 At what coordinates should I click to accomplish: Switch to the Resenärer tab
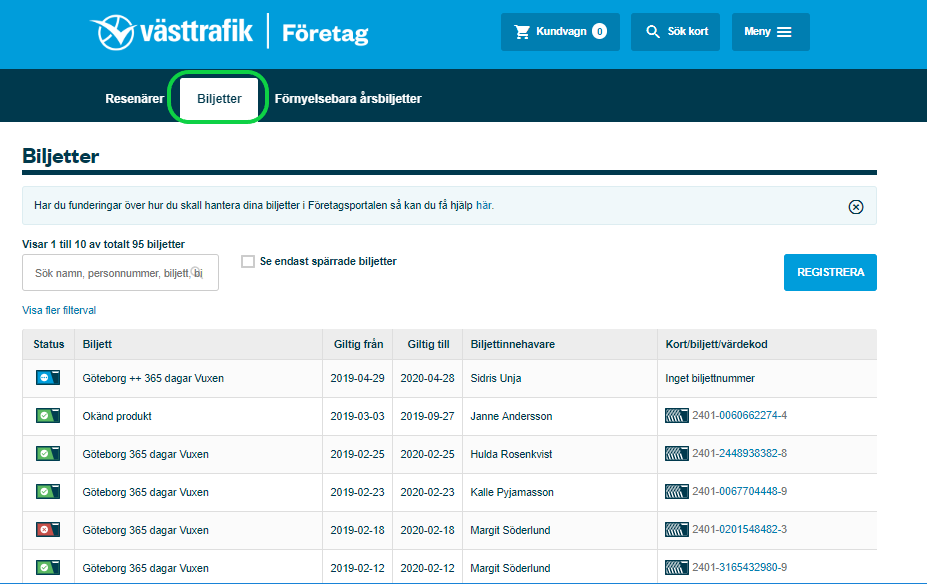coord(134,99)
